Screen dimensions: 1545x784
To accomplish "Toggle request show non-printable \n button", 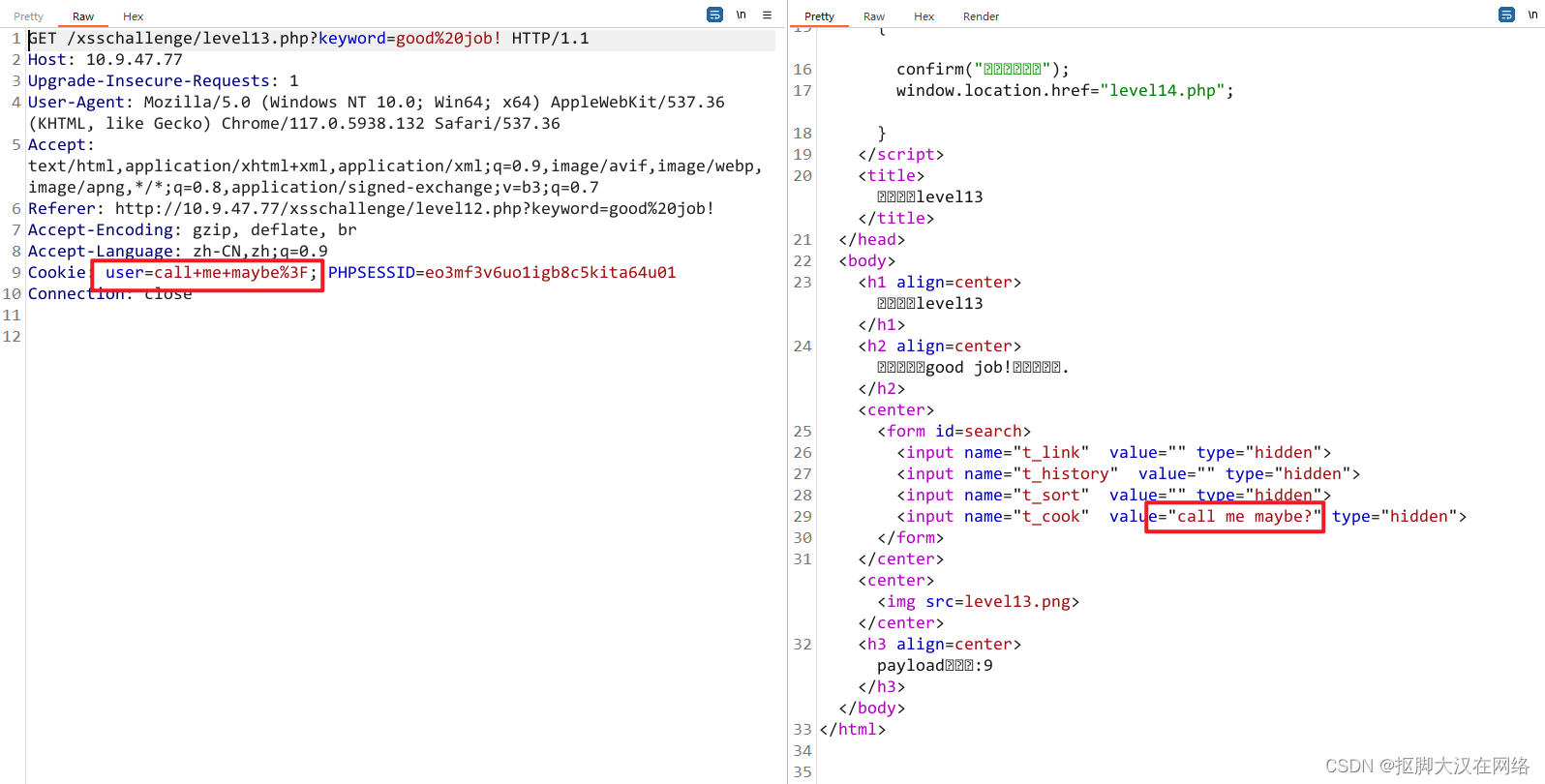I will click(741, 15).
